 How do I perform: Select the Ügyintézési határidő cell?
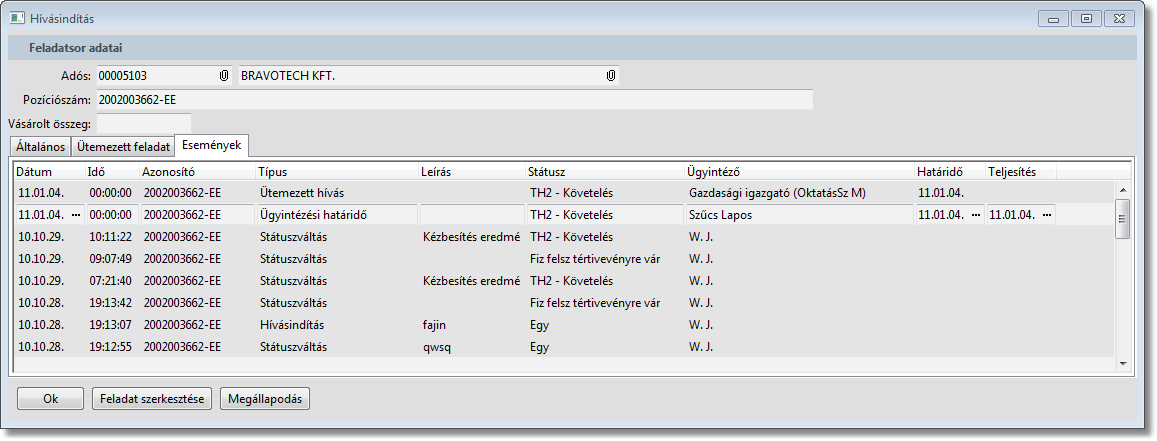tap(337, 215)
